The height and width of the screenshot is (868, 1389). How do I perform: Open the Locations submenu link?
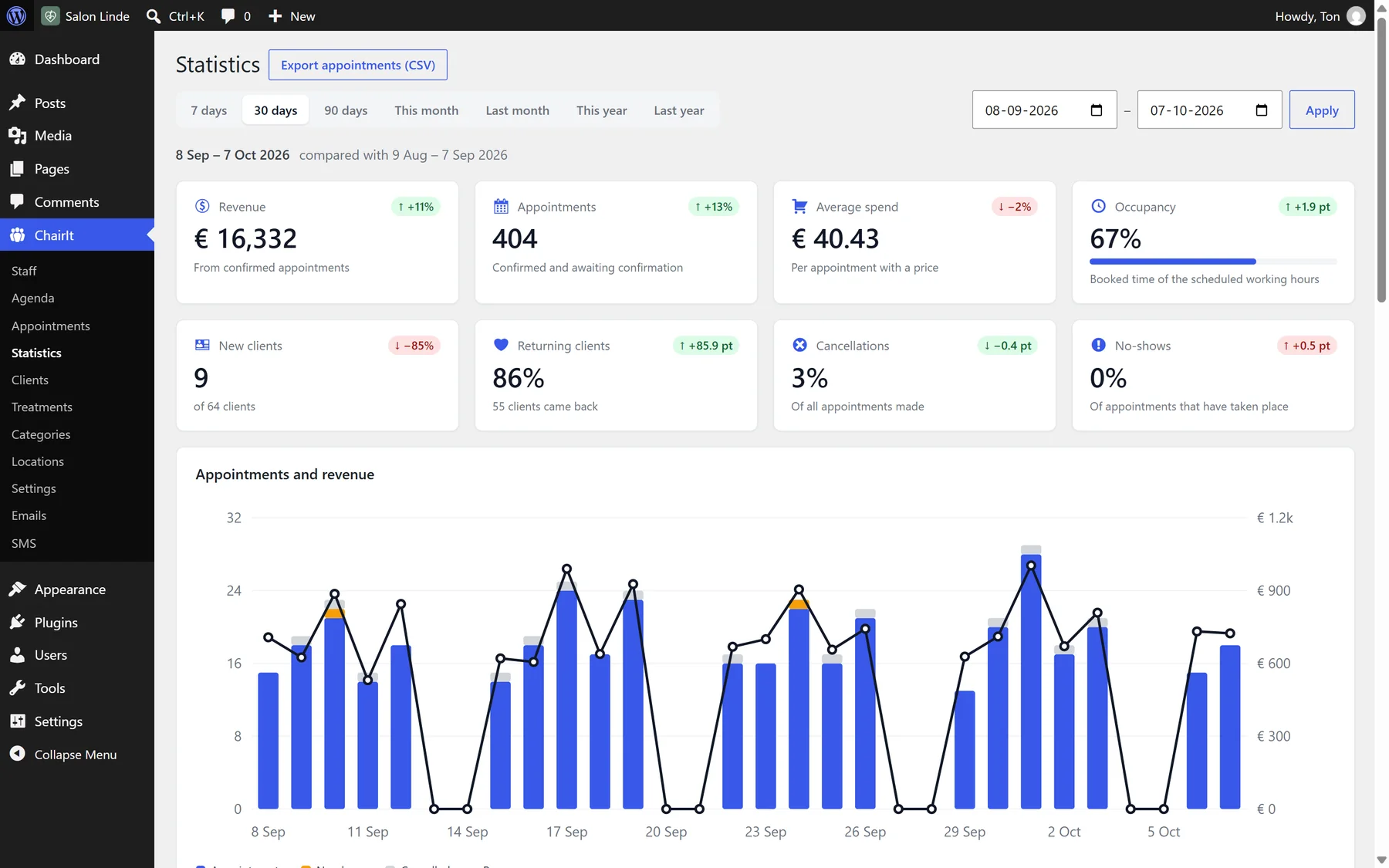(38, 461)
